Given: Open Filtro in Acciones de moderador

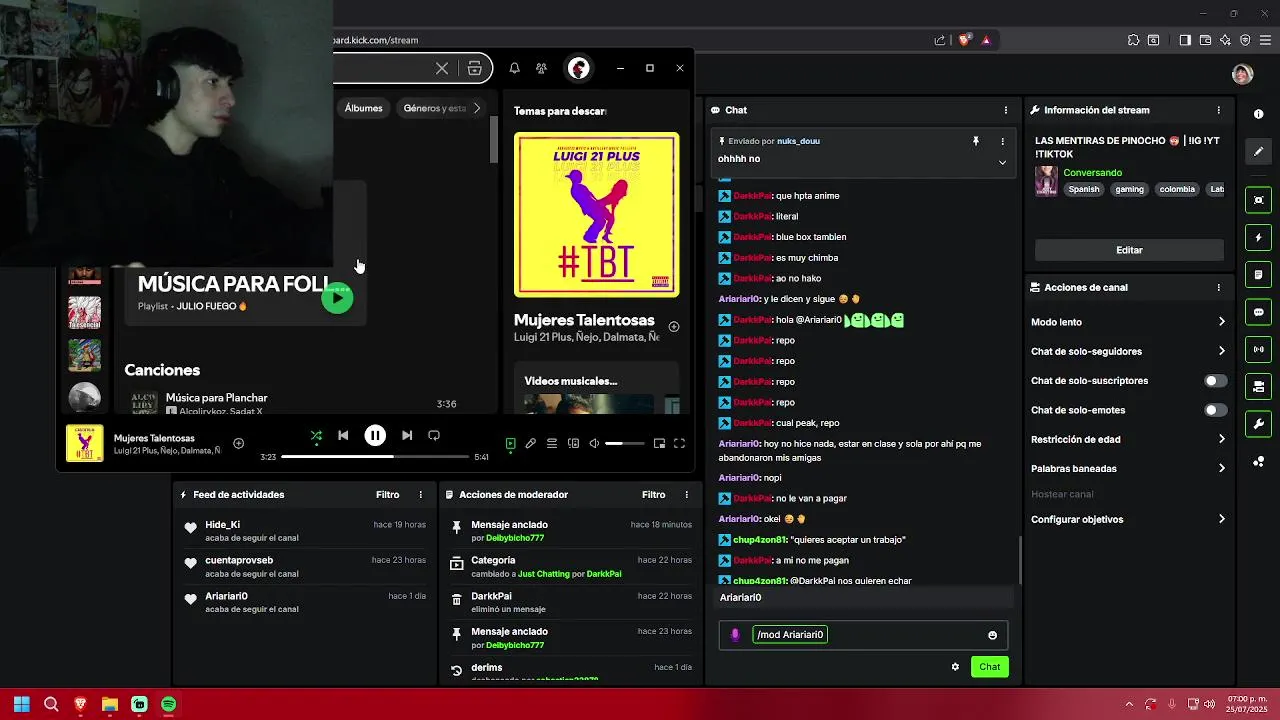Looking at the screenshot, I should pos(653,495).
